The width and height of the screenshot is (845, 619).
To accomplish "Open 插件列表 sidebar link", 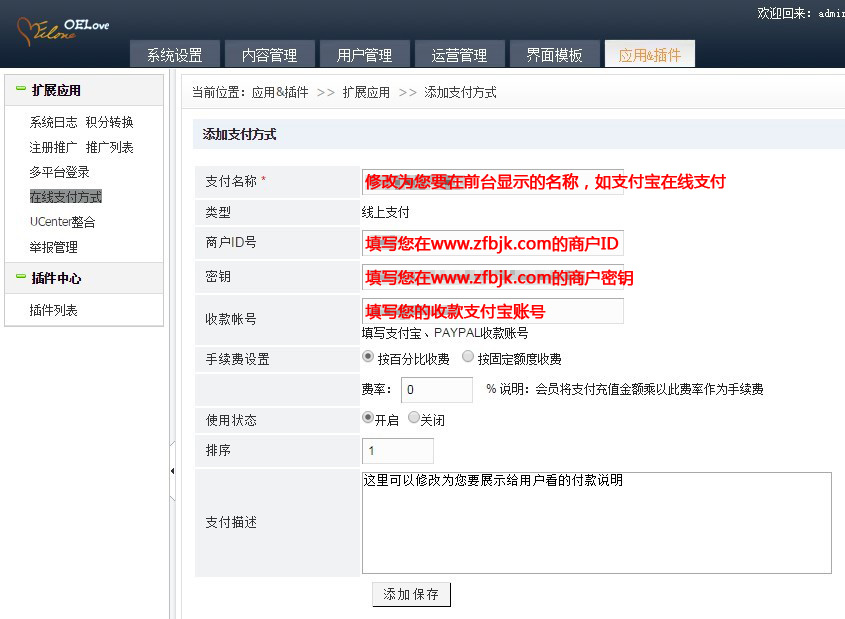I will [x=53, y=310].
